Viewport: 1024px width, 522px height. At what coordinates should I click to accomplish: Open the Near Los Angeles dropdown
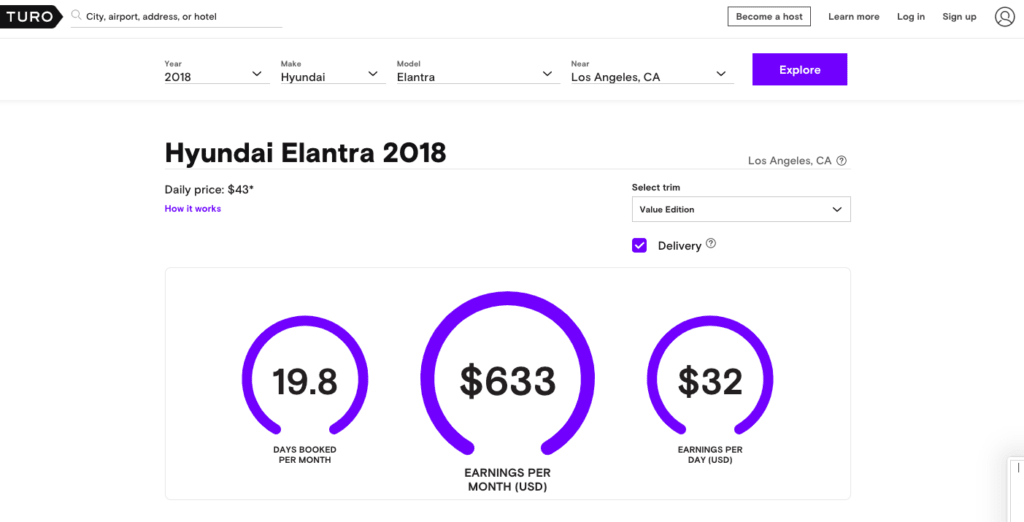[x=652, y=73]
